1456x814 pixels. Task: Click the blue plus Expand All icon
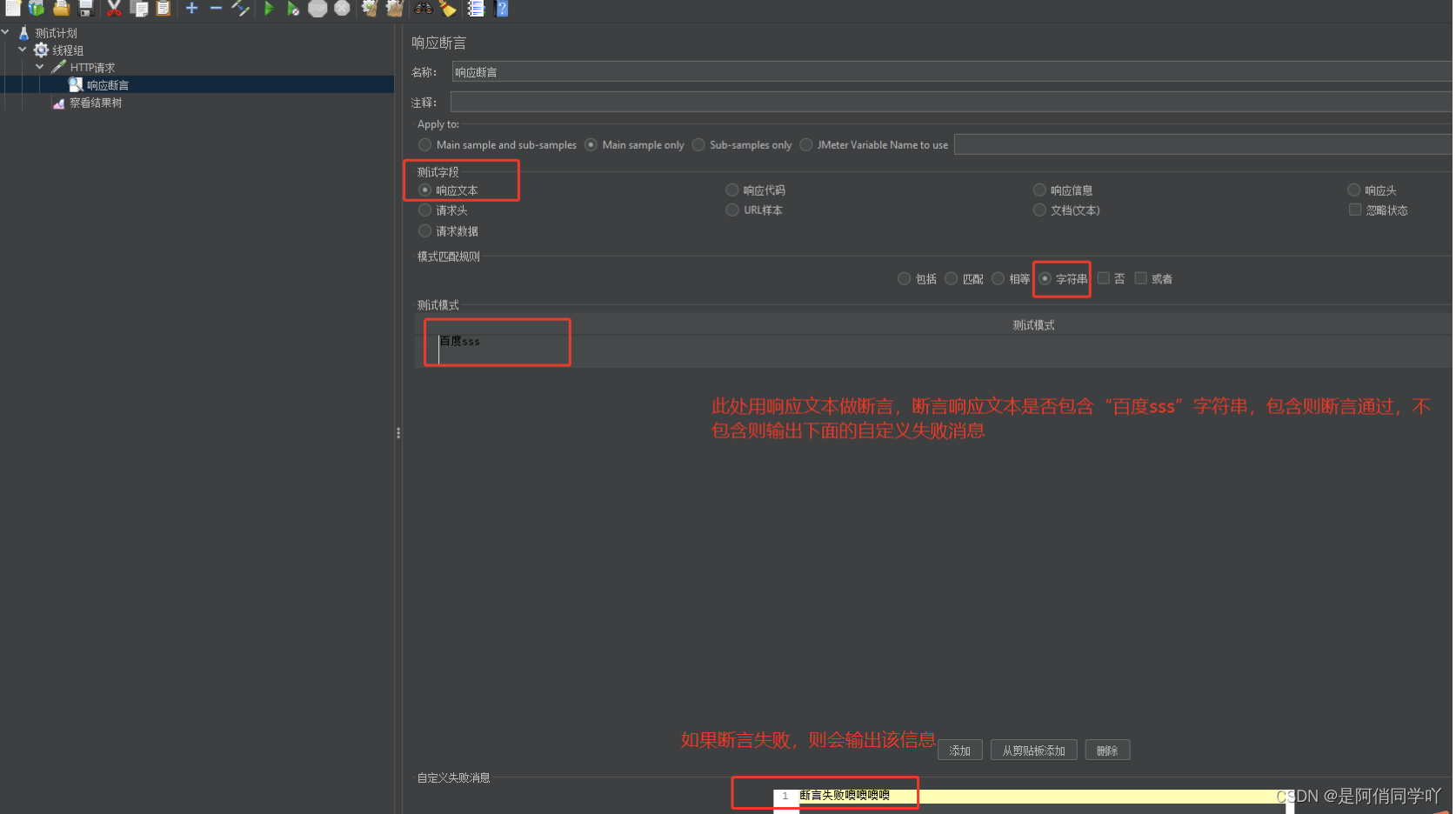[191, 8]
